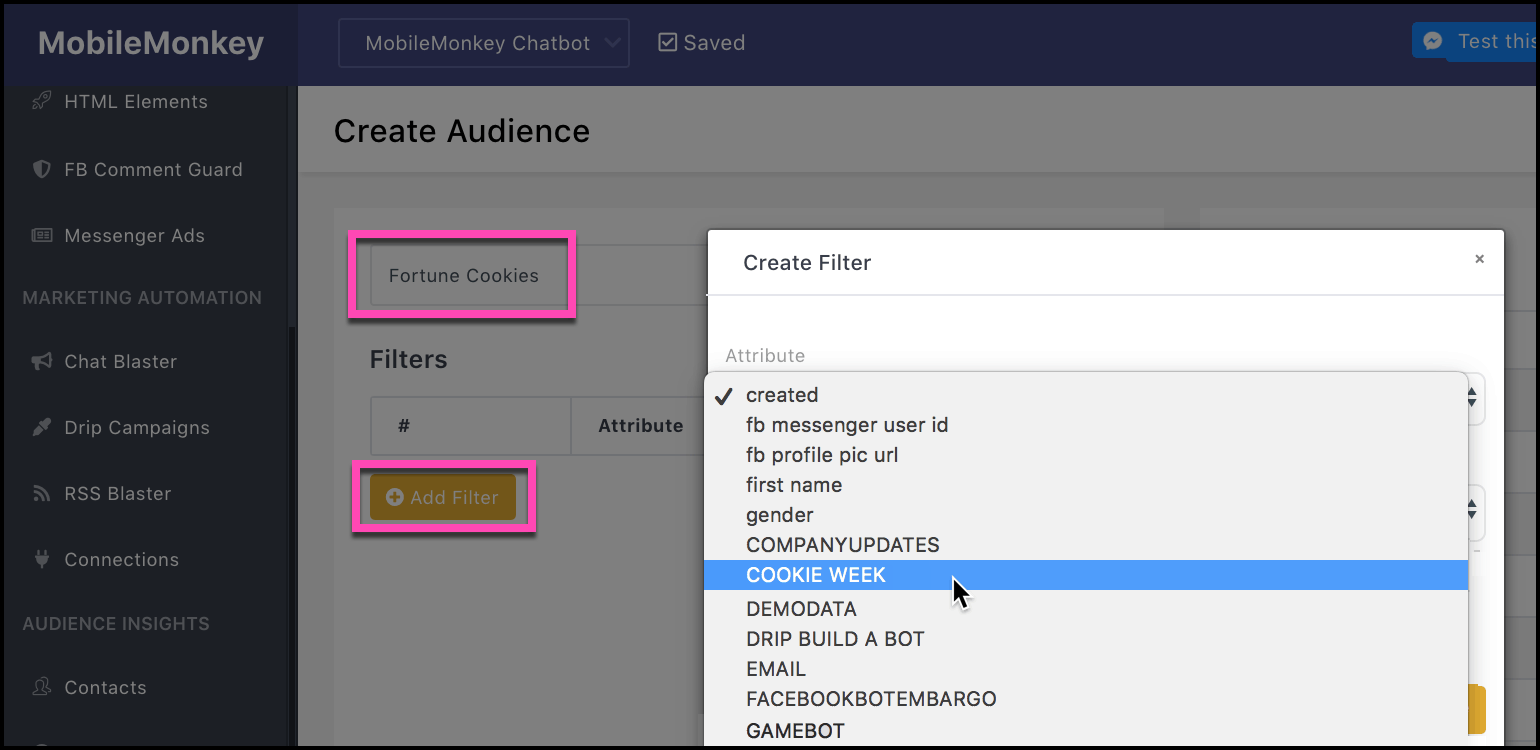Click the MobileMonkey logo
The width and height of the screenshot is (1540, 750).
pos(151,43)
